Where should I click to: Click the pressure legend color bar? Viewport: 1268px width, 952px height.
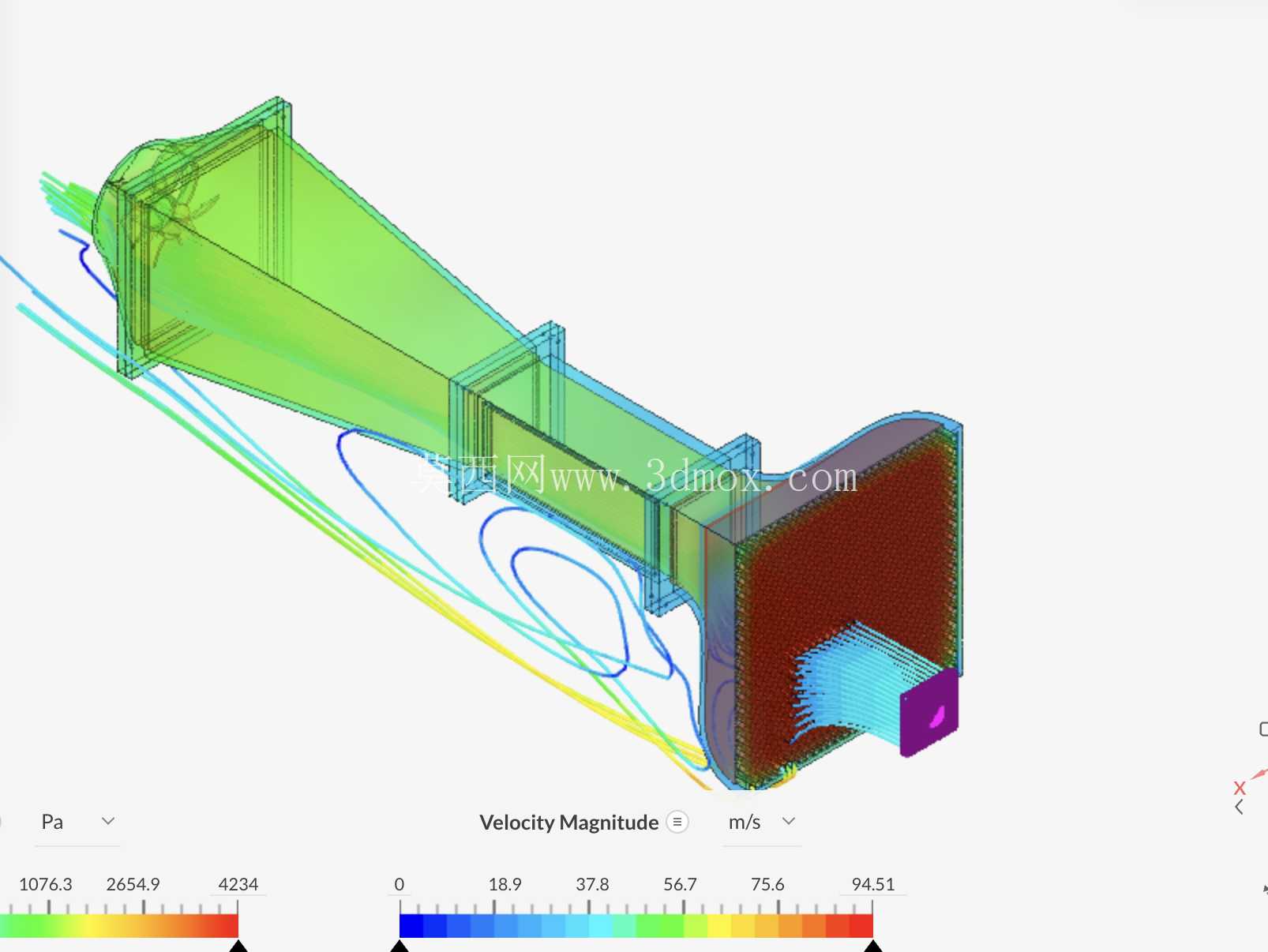point(119,926)
